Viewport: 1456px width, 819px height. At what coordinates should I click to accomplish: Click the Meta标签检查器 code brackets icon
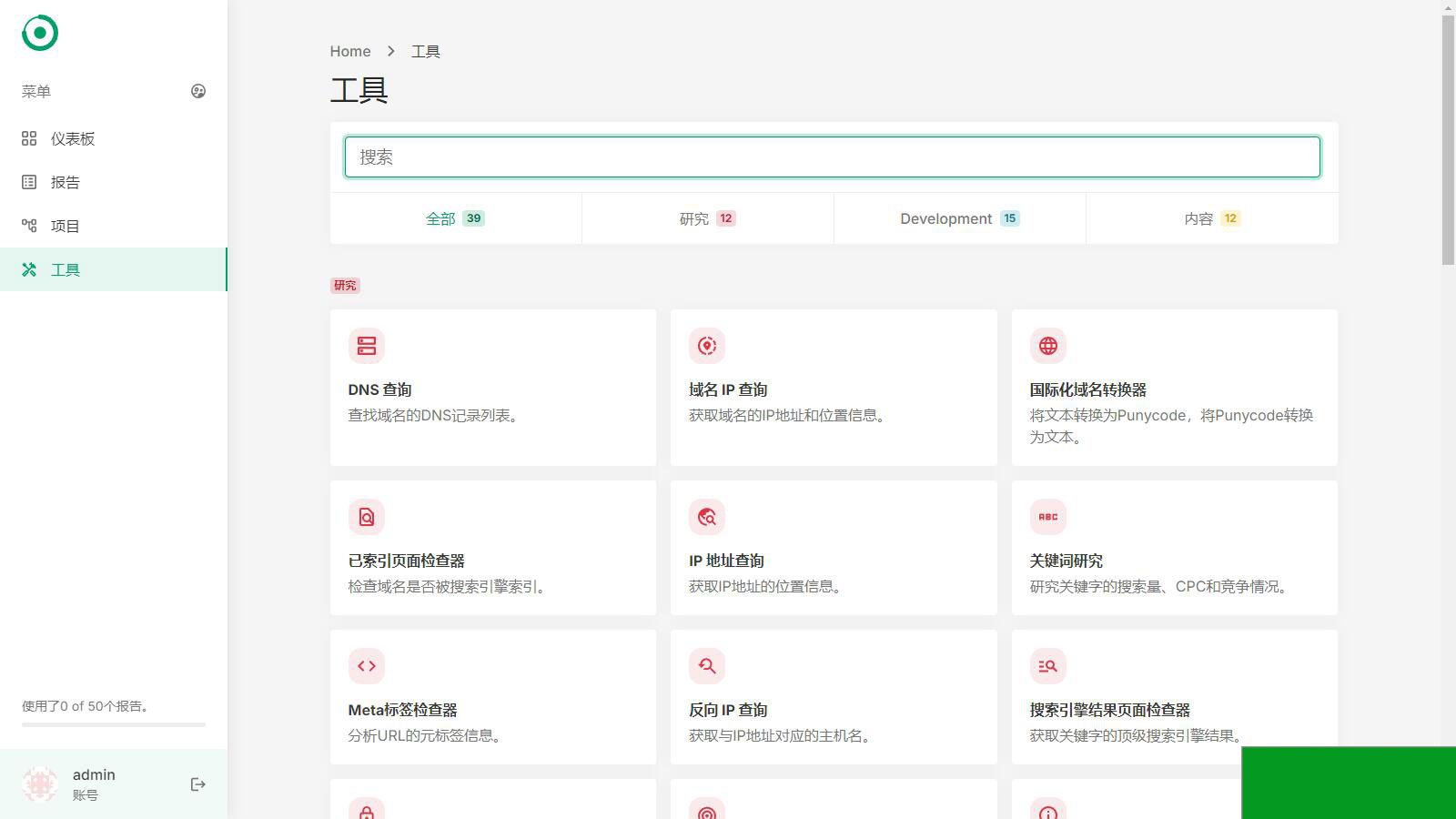click(367, 666)
